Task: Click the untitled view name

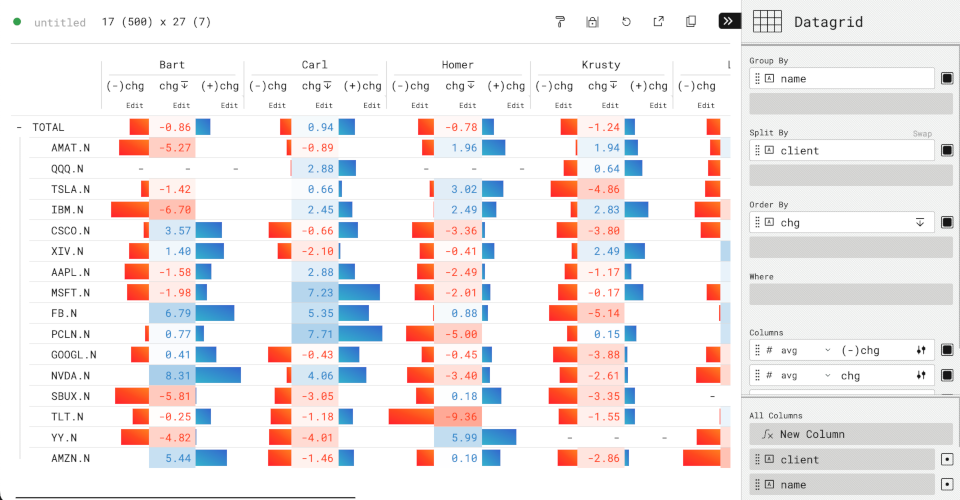Action: tap(60, 22)
